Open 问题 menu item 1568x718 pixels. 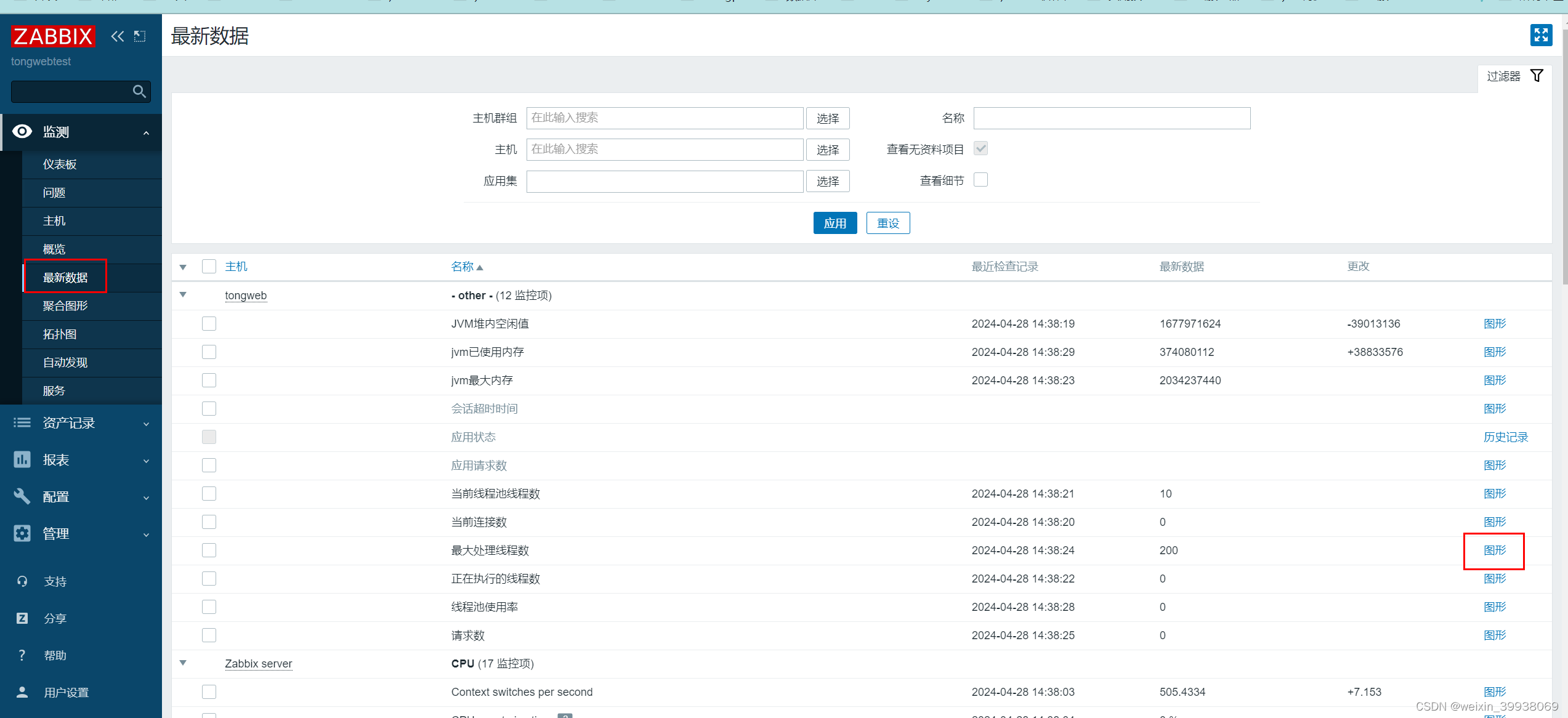[x=92, y=193]
